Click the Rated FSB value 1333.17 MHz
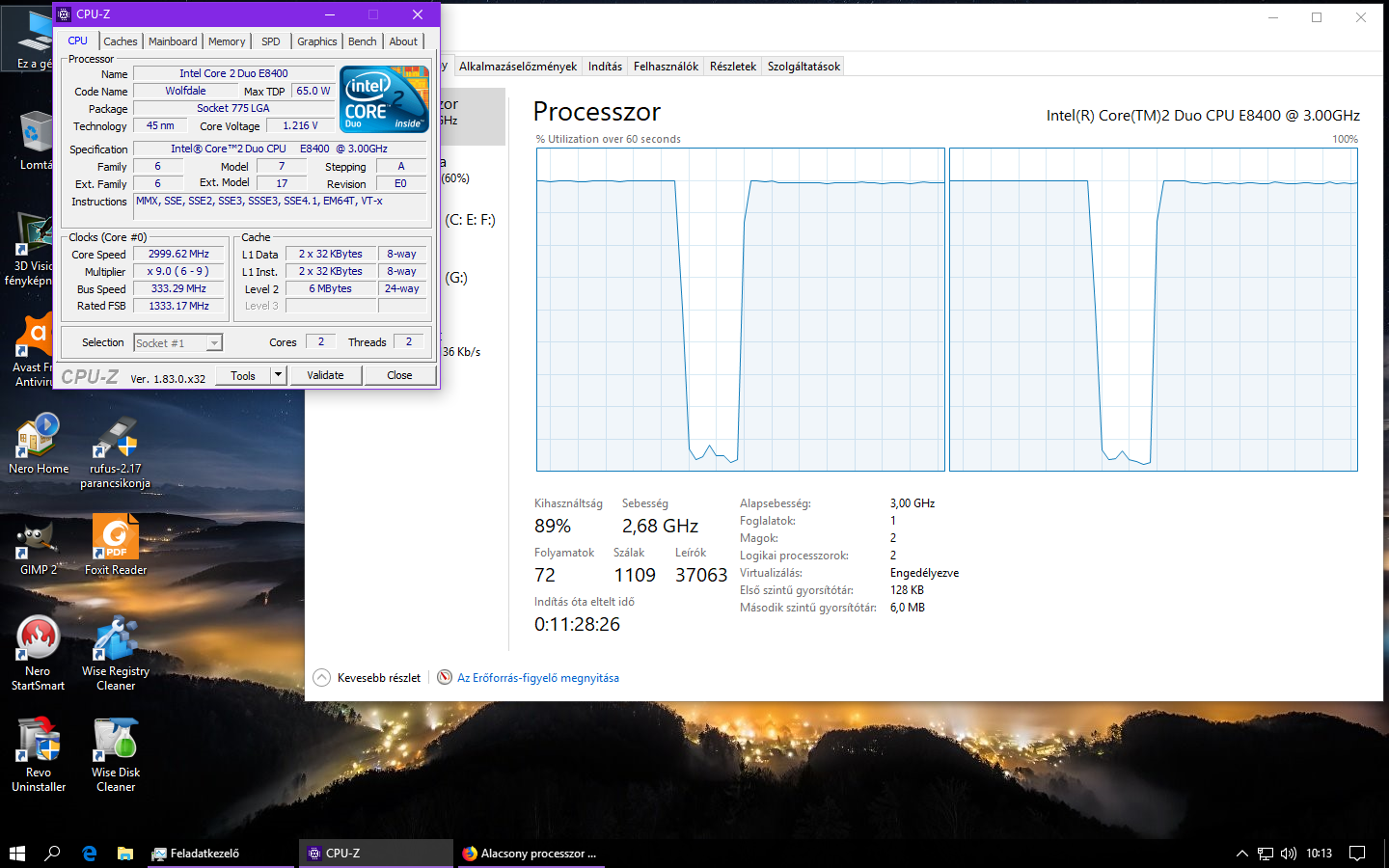1389x868 pixels. (x=178, y=307)
